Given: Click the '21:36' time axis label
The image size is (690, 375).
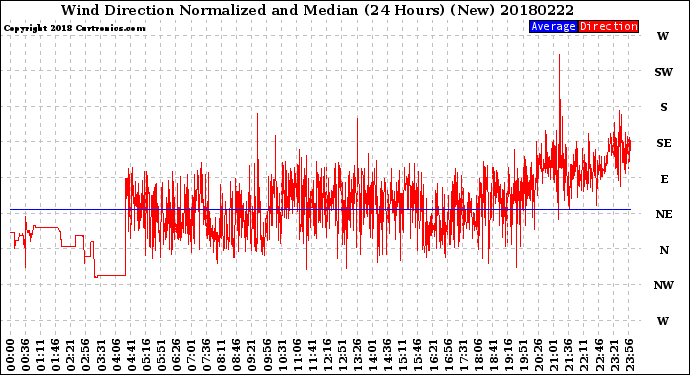Looking at the screenshot, I should pyautogui.click(x=569, y=355).
